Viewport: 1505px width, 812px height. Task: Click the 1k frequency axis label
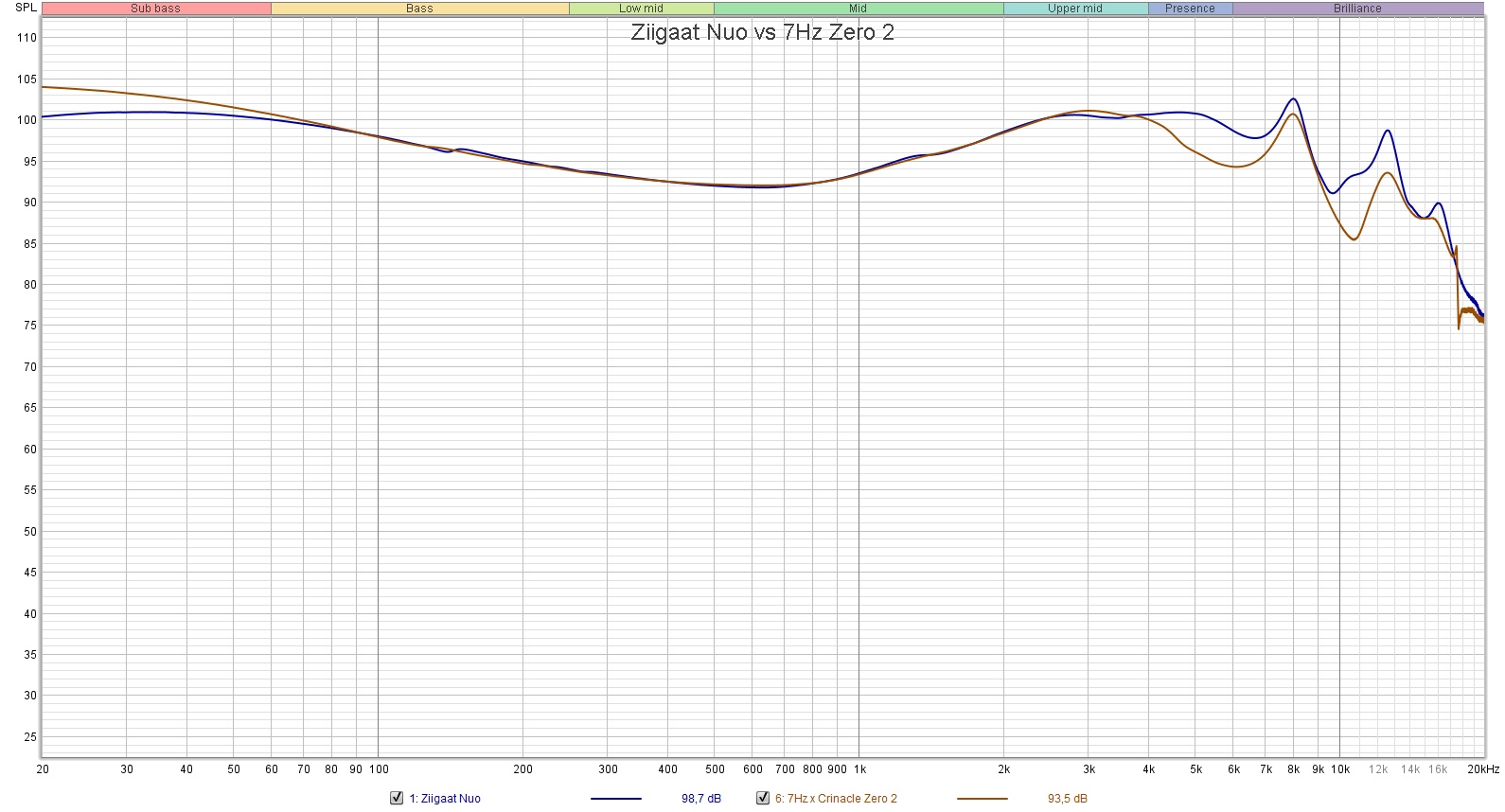(859, 769)
